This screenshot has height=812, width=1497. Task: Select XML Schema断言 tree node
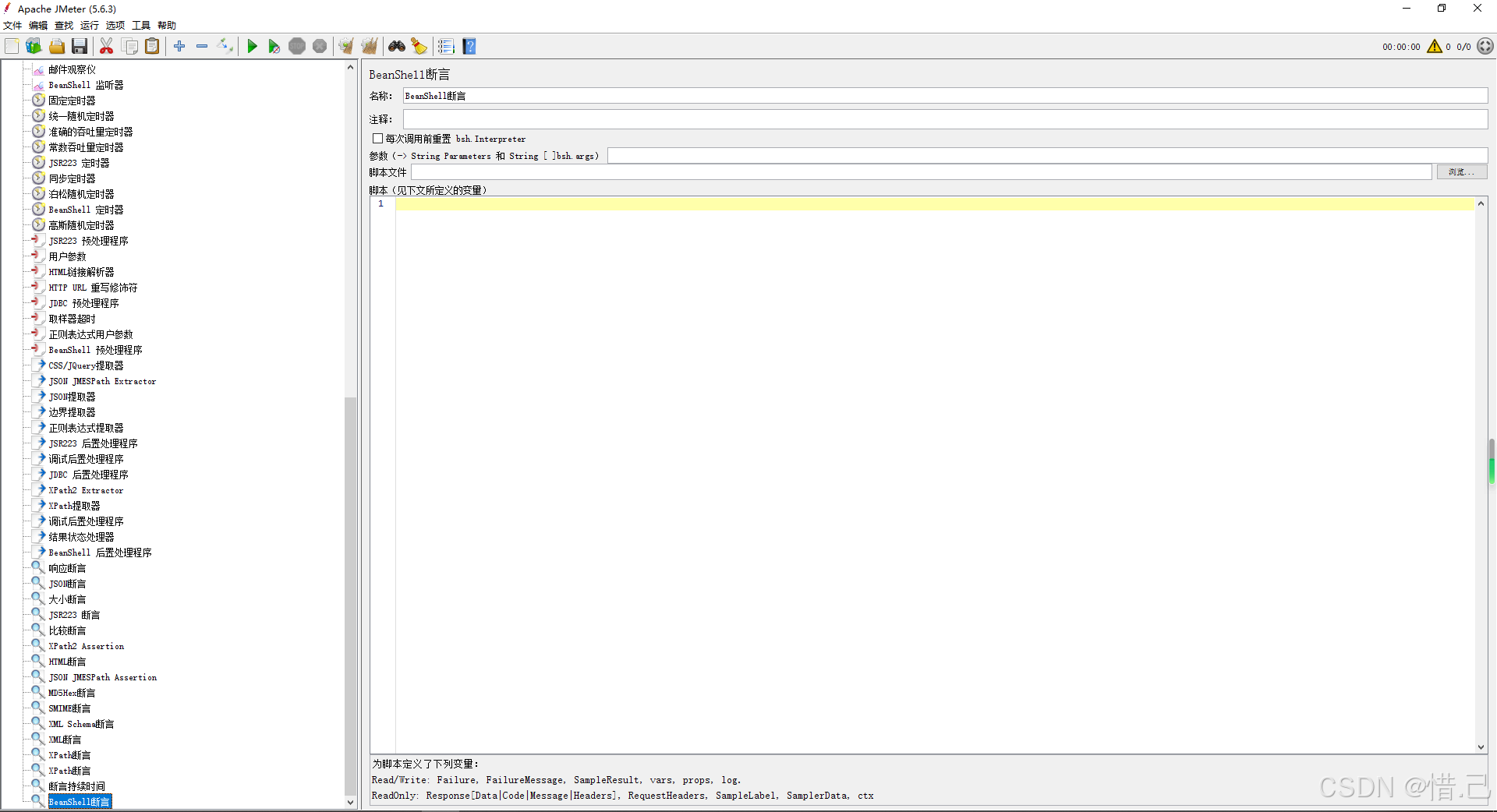click(81, 724)
